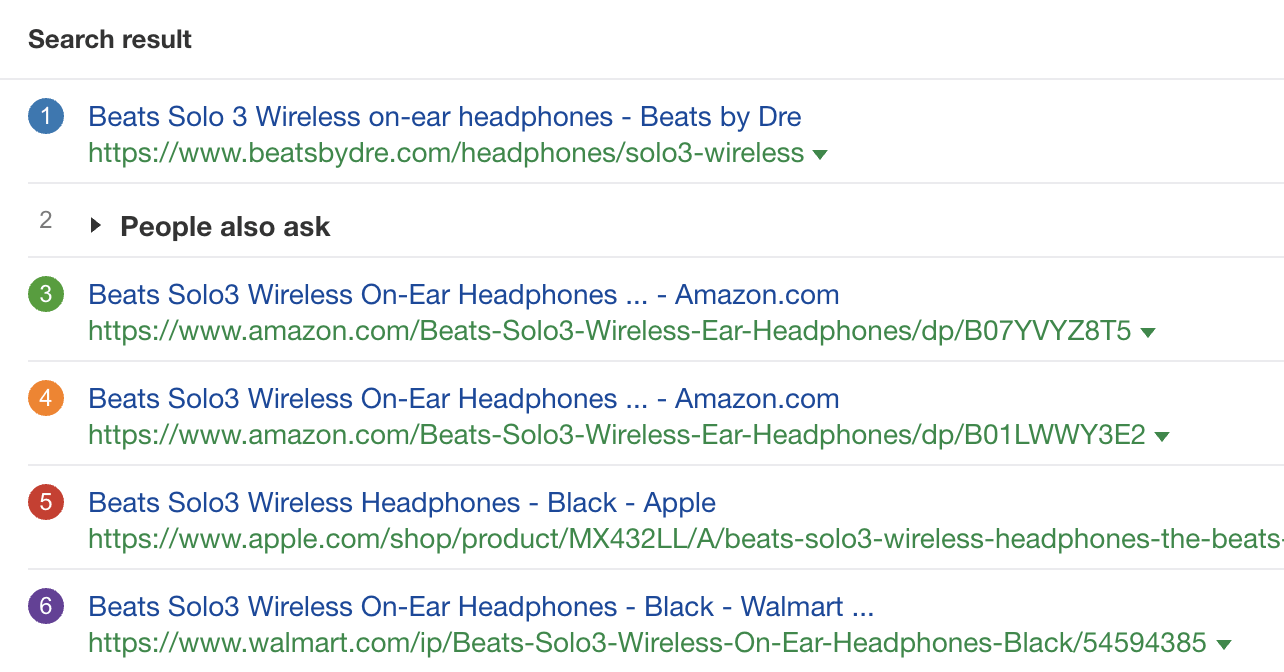The width and height of the screenshot is (1284, 672).
Task: Click the blue number 1 position badge
Action: click(x=46, y=118)
